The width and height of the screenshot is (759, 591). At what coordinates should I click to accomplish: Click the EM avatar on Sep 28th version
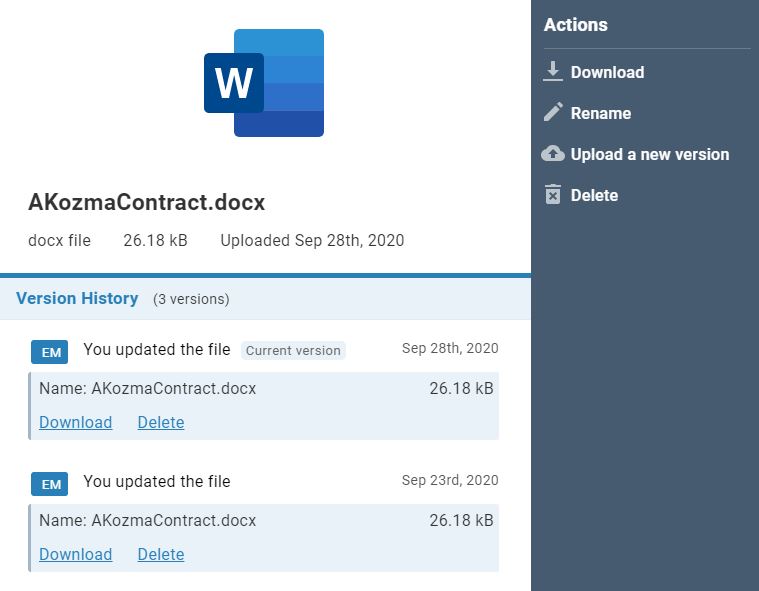[51, 352]
